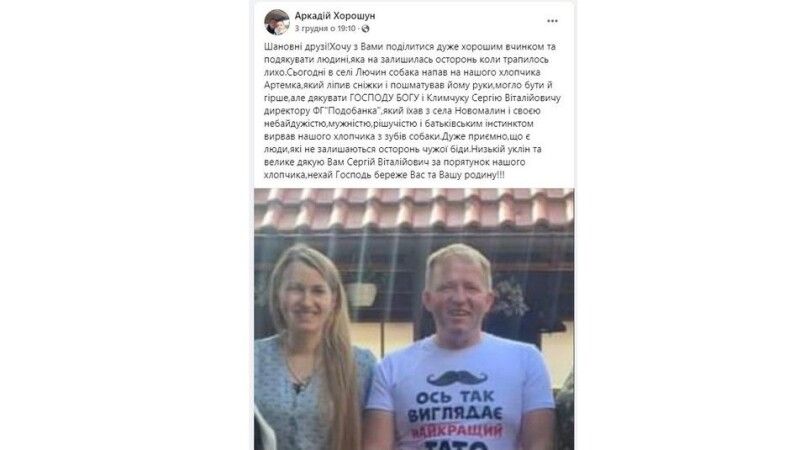Screen dimensions: 800x450
Task: Click the tiled roof in the photo
Action: point(414,210)
